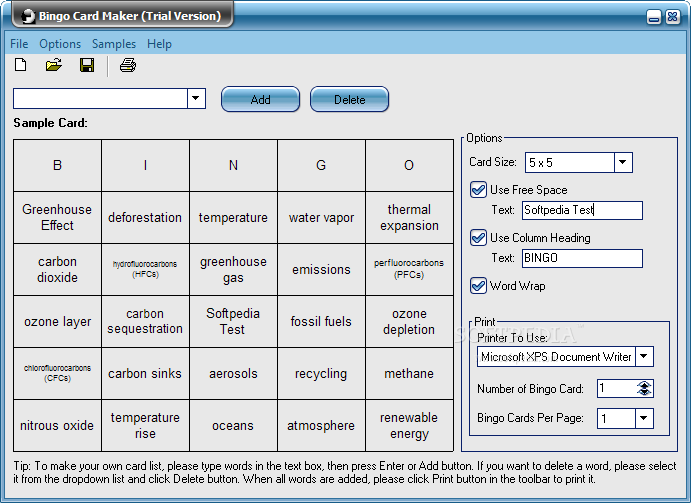Click the 'temperature' cell under column N

pyautogui.click(x=233, y=217)
